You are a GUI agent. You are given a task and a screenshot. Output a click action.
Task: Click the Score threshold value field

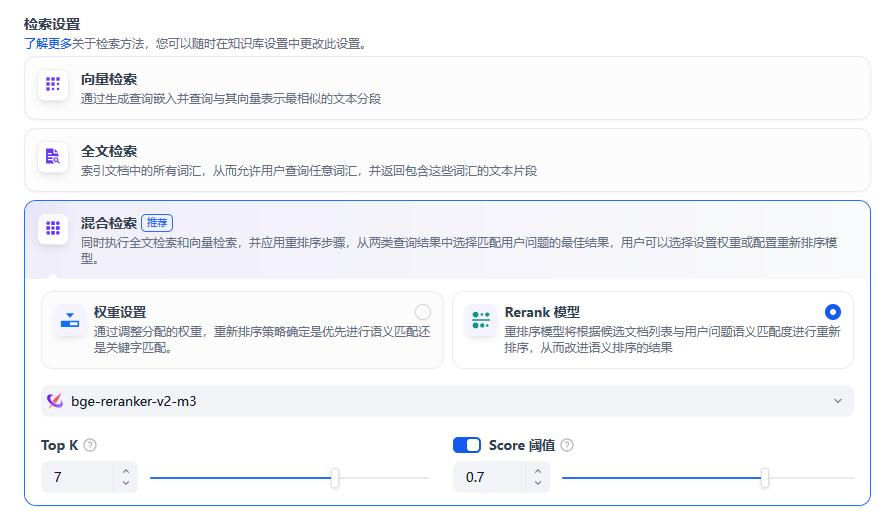click(x=491, y=477)
